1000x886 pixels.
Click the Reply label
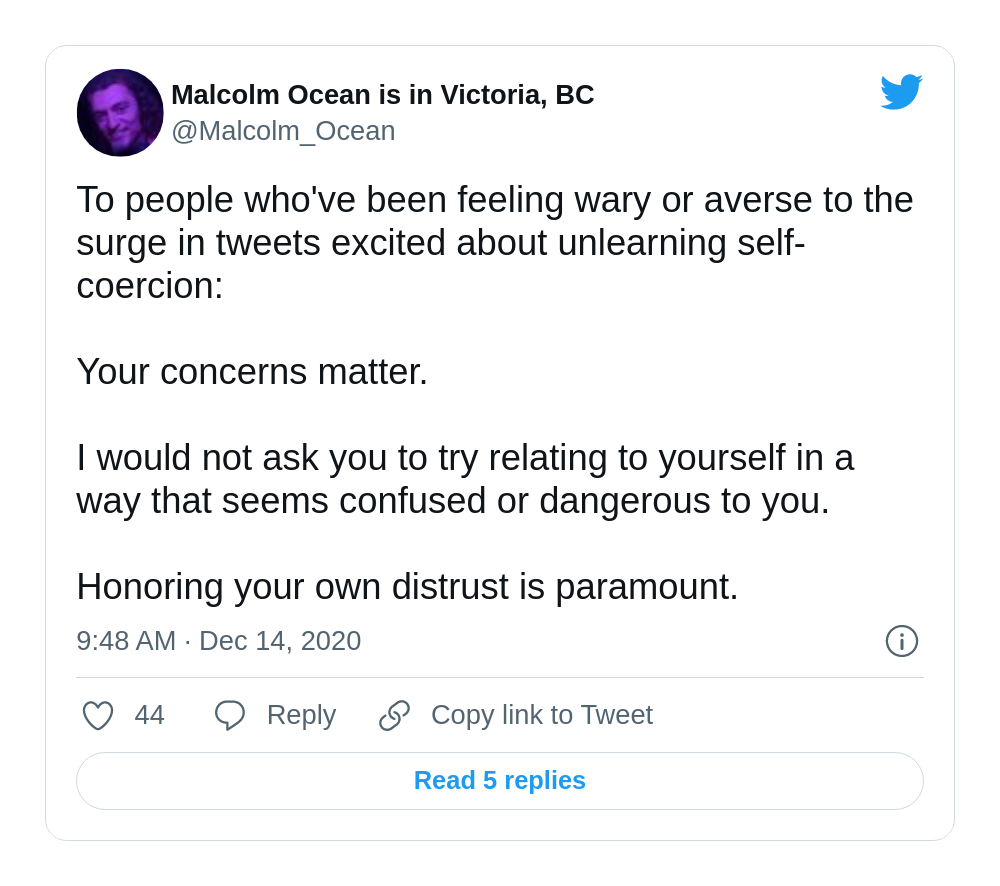[301, 715]
